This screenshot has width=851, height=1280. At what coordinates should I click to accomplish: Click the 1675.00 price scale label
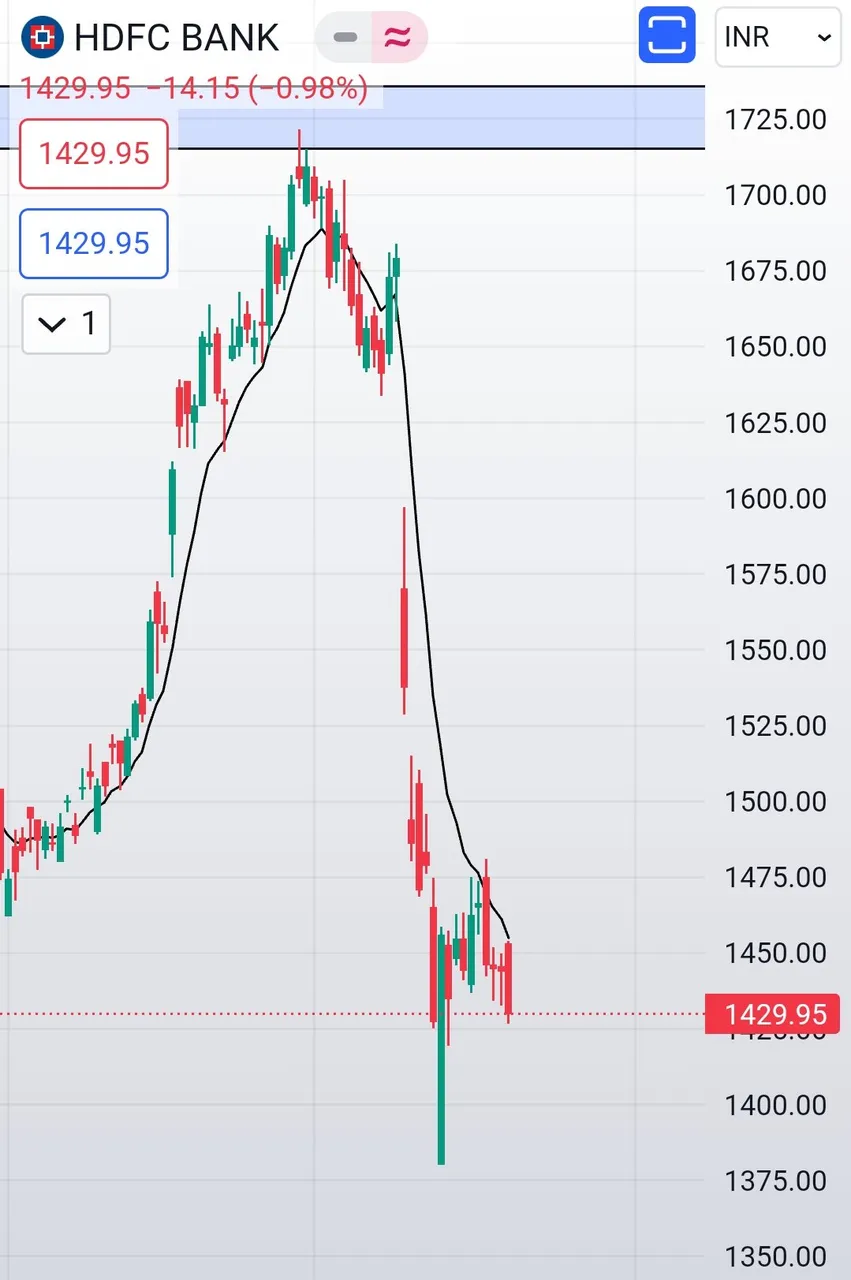point(775,271)
